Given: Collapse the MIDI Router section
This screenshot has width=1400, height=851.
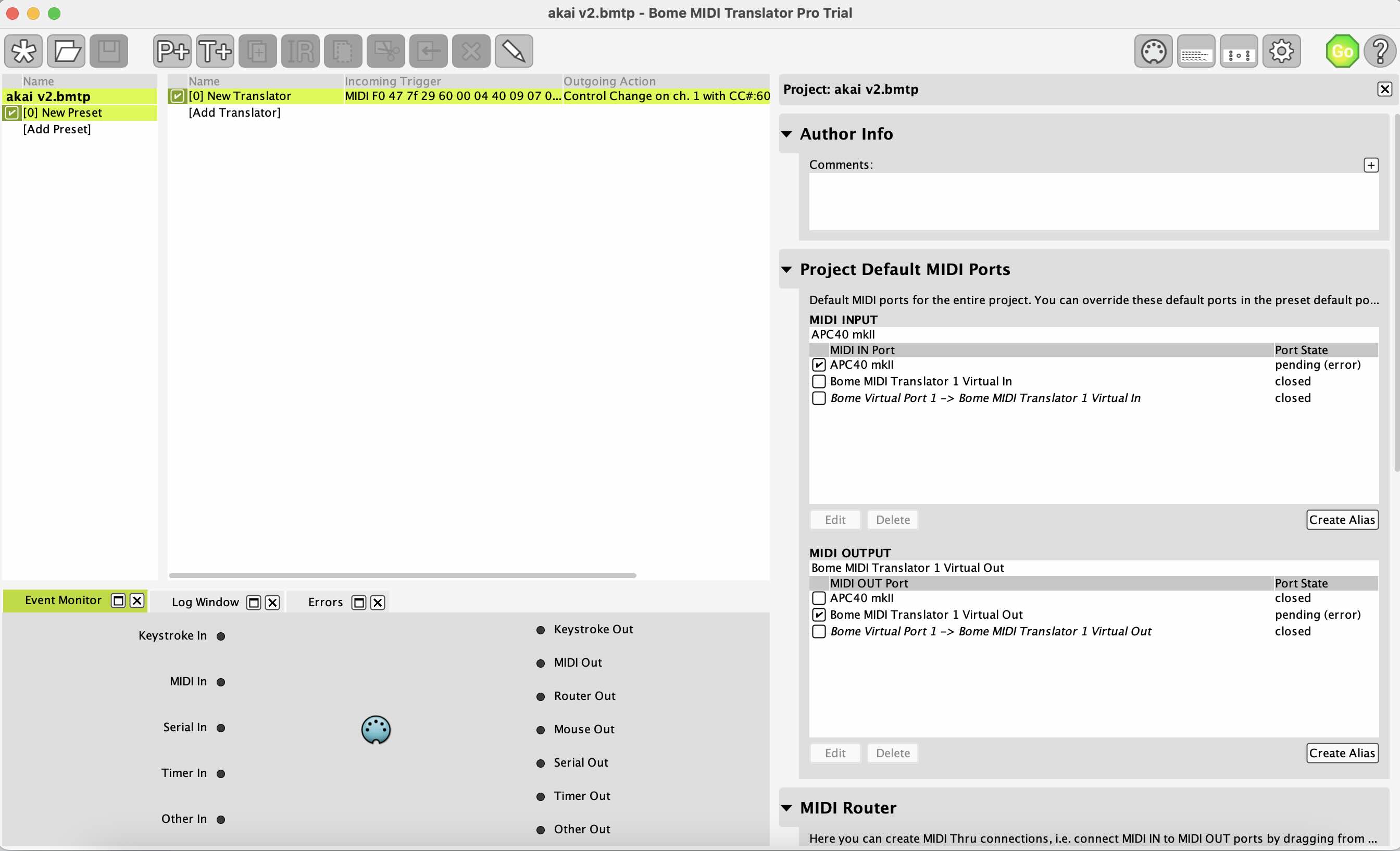Looking at the screenshot, I should (786, 808).
